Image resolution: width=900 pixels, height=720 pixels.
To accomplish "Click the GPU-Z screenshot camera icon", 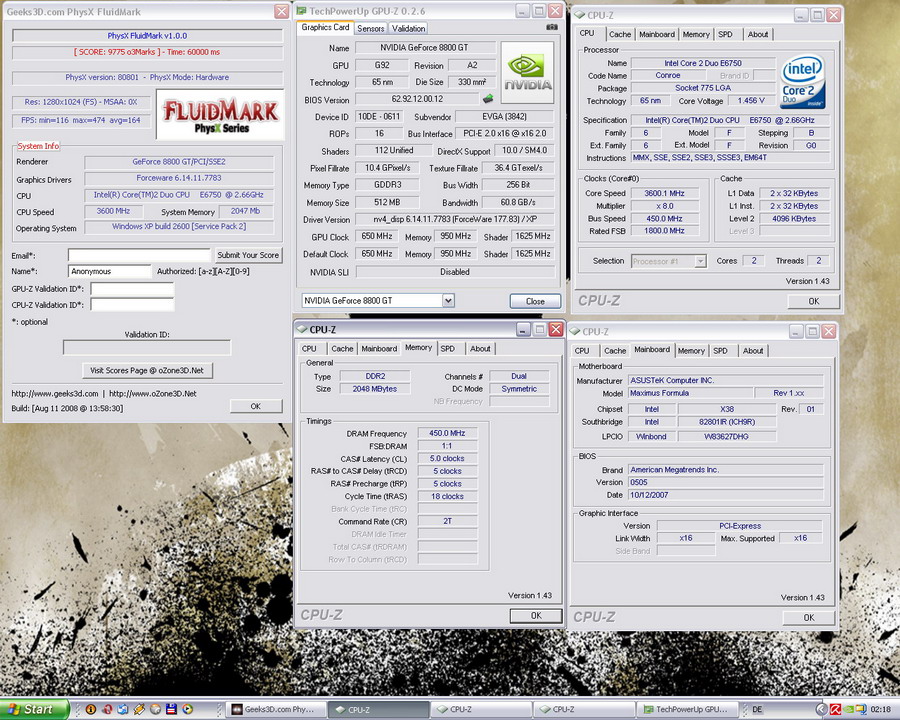I will pyautogui.click(x=552, y=27).
